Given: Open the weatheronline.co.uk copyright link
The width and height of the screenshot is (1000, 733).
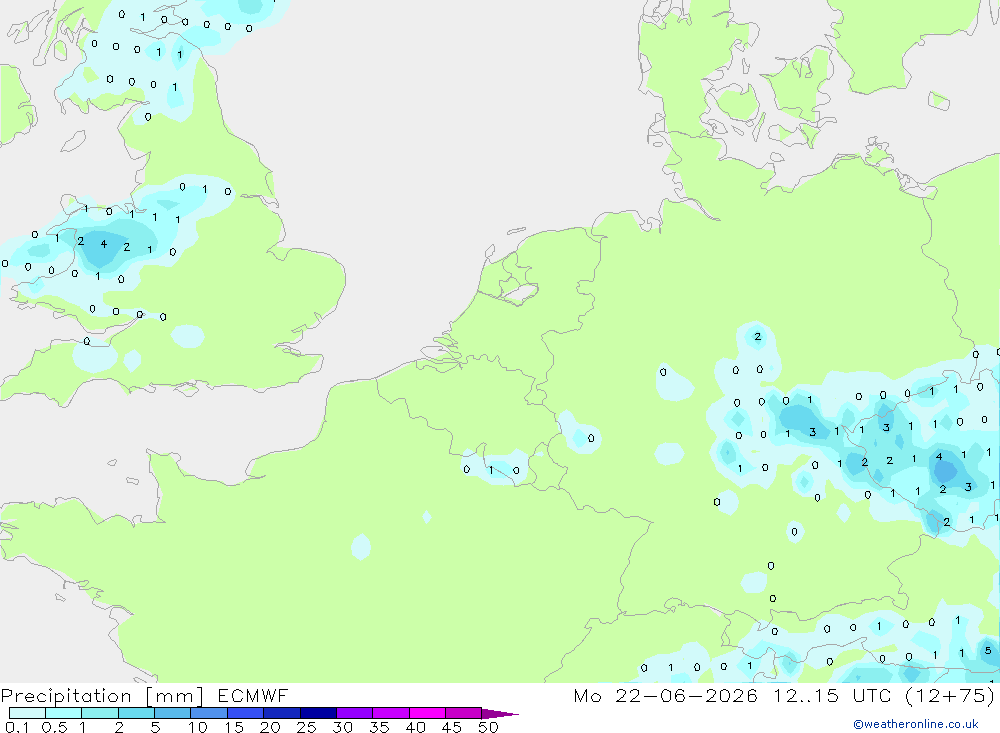Looking at the screenshot, I should pyautogui.click(x=916, y=724).
